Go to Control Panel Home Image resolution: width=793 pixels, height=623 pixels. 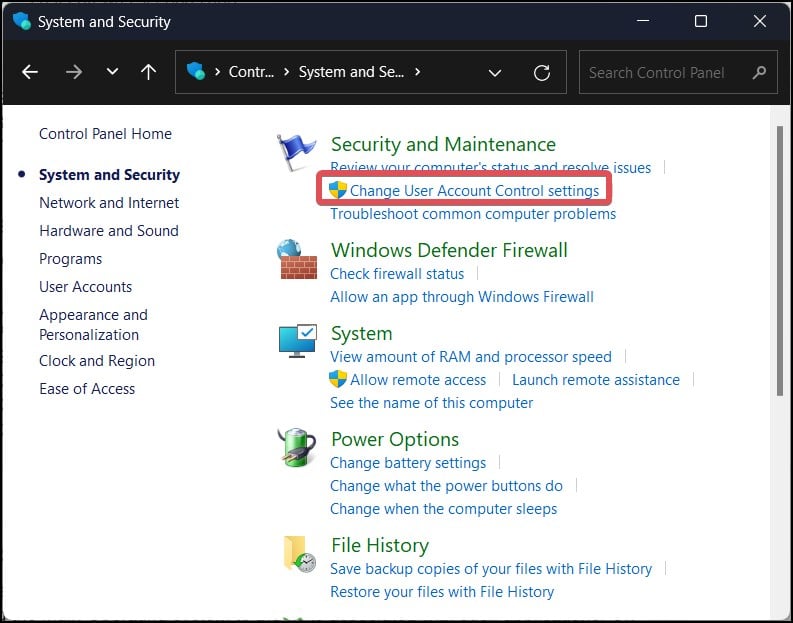(x=105, y=134)
